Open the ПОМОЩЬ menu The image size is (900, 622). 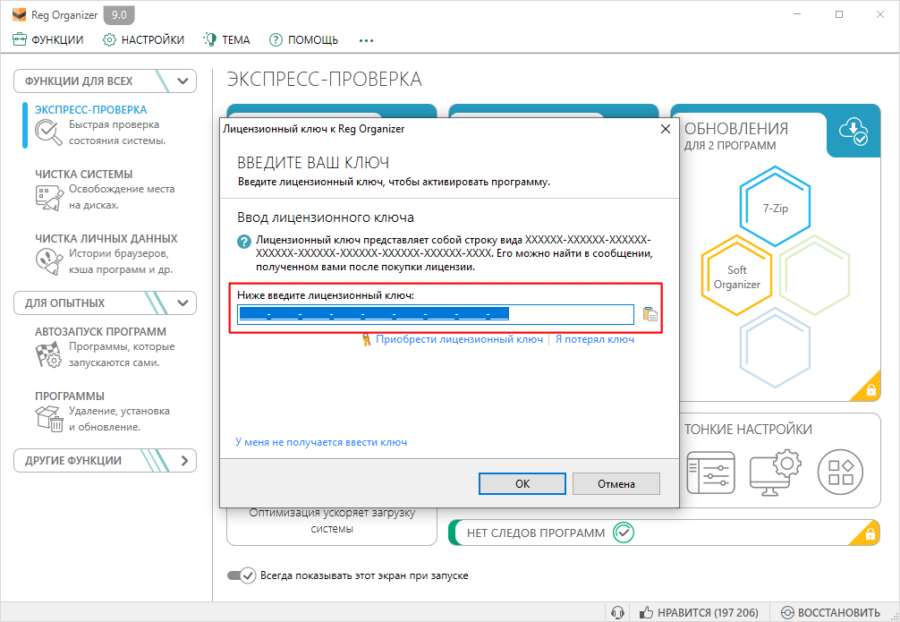point(304,40)
